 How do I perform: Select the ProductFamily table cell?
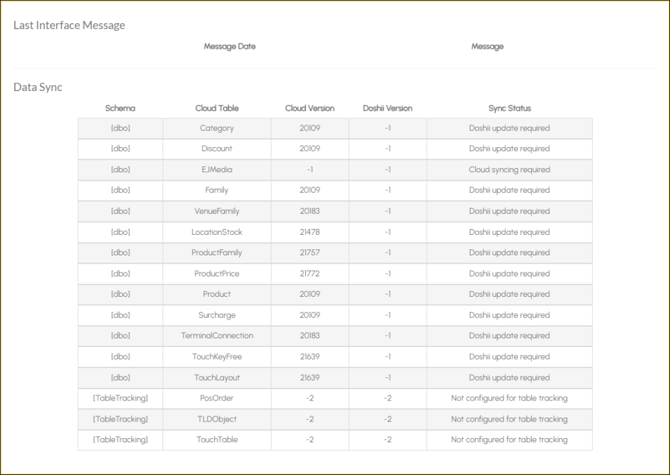(217, 252)
